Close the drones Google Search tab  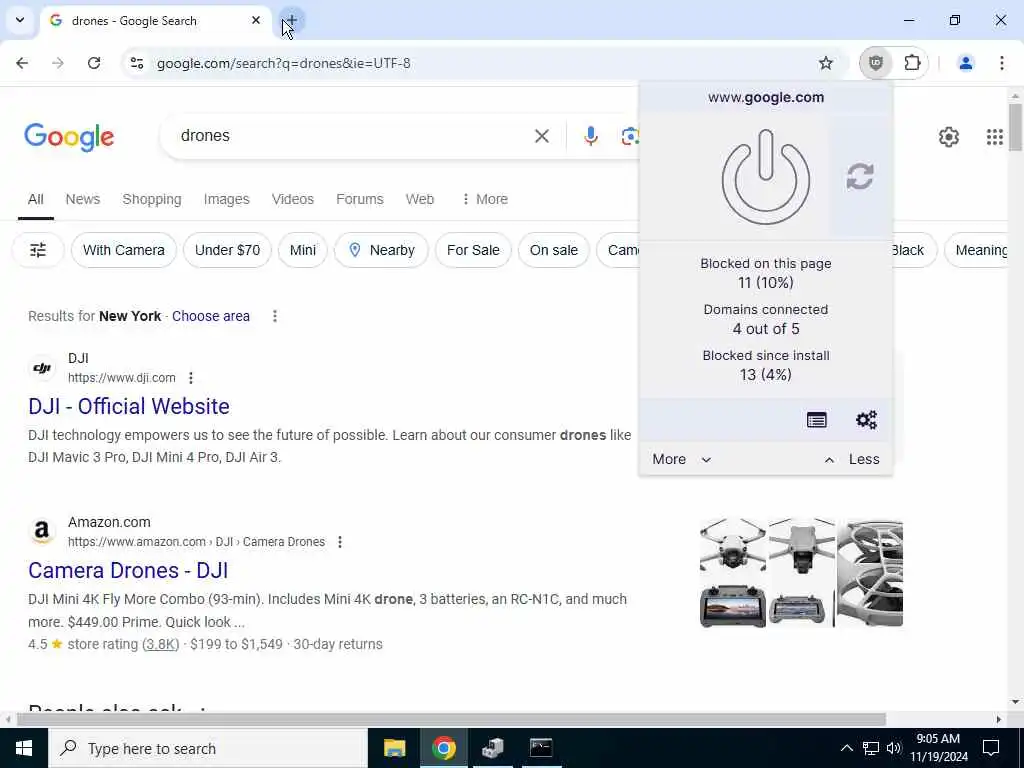pos(256,20)
